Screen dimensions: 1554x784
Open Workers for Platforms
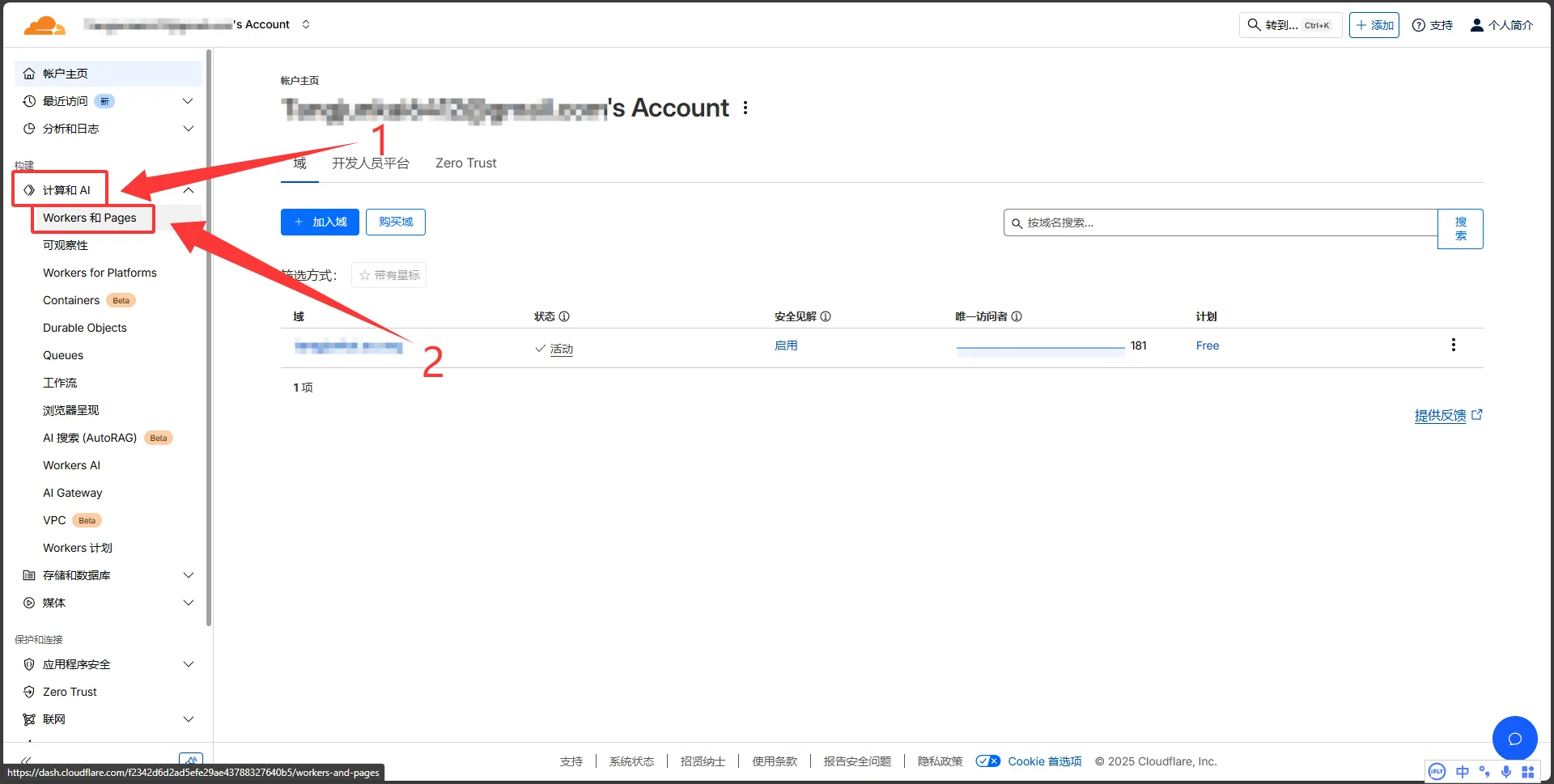(x=100, y=273)
